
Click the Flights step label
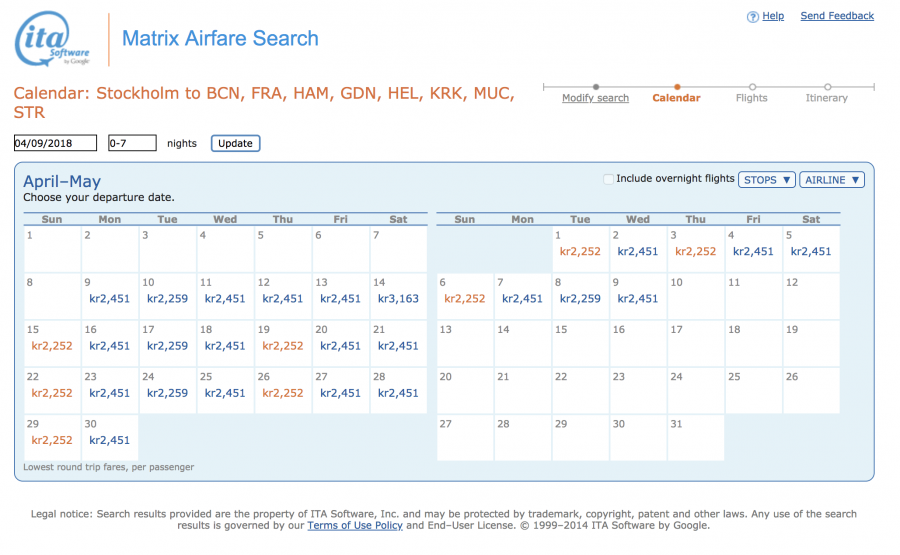coord(751,98)
